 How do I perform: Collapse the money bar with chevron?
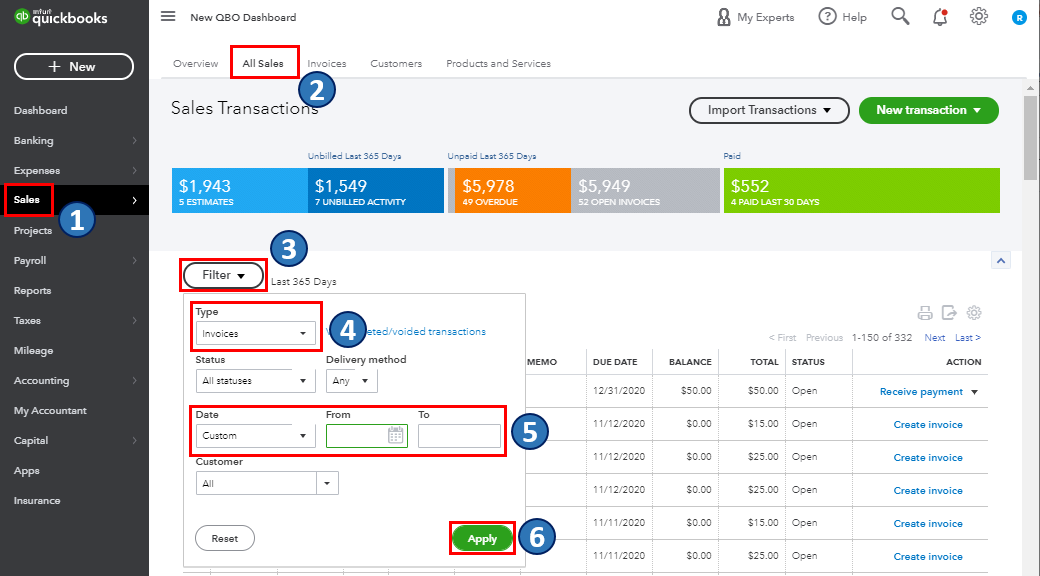1001,261
